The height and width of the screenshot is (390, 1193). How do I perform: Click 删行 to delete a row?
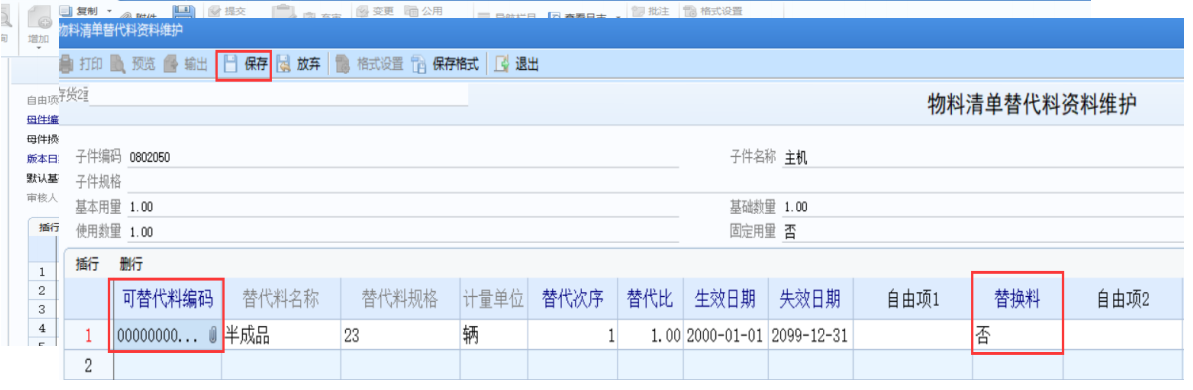[x=131, y=265]
